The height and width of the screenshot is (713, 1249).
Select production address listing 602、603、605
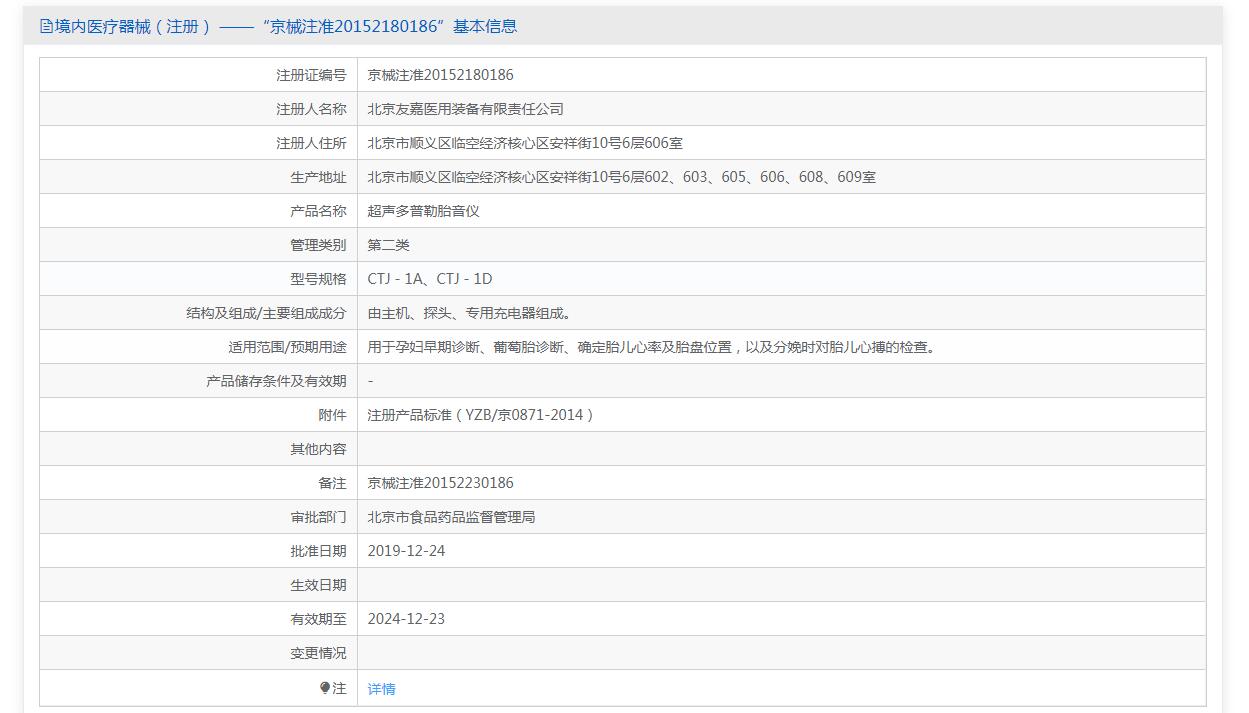click(622, 177)
